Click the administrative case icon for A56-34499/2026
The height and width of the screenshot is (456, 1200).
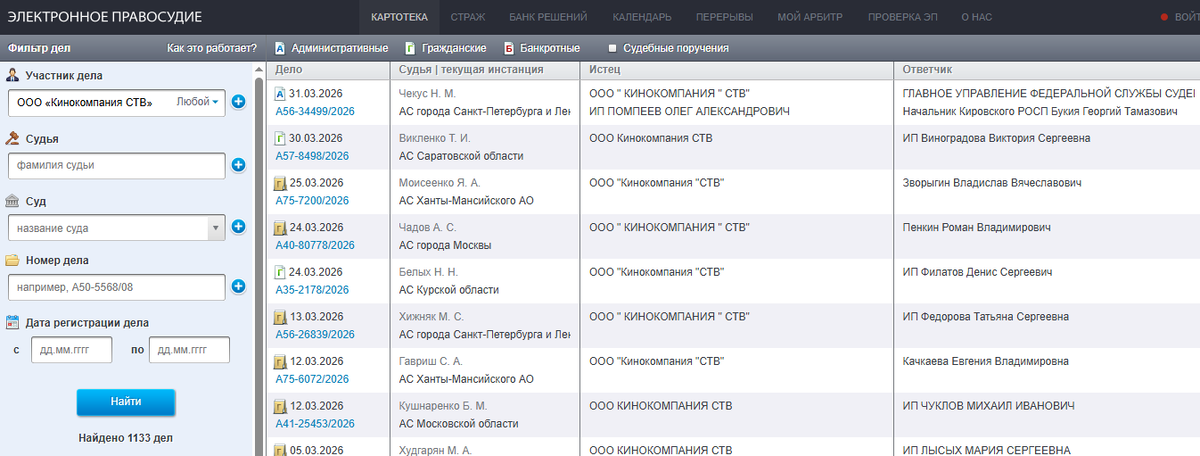coord(280,93)
